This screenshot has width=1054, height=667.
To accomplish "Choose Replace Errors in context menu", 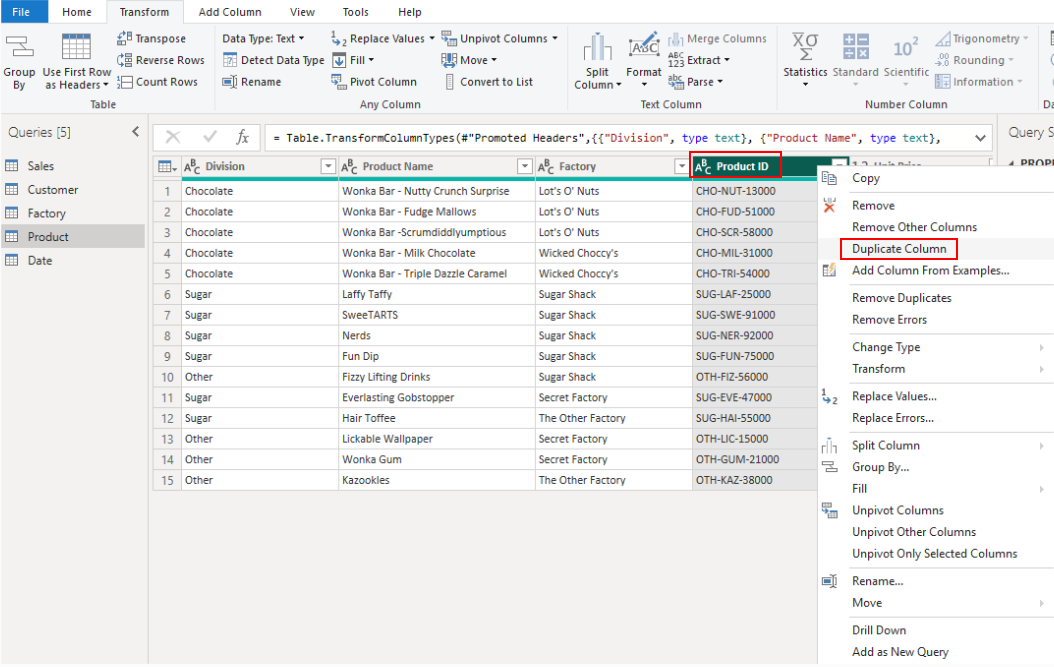I will coord(893,418).
